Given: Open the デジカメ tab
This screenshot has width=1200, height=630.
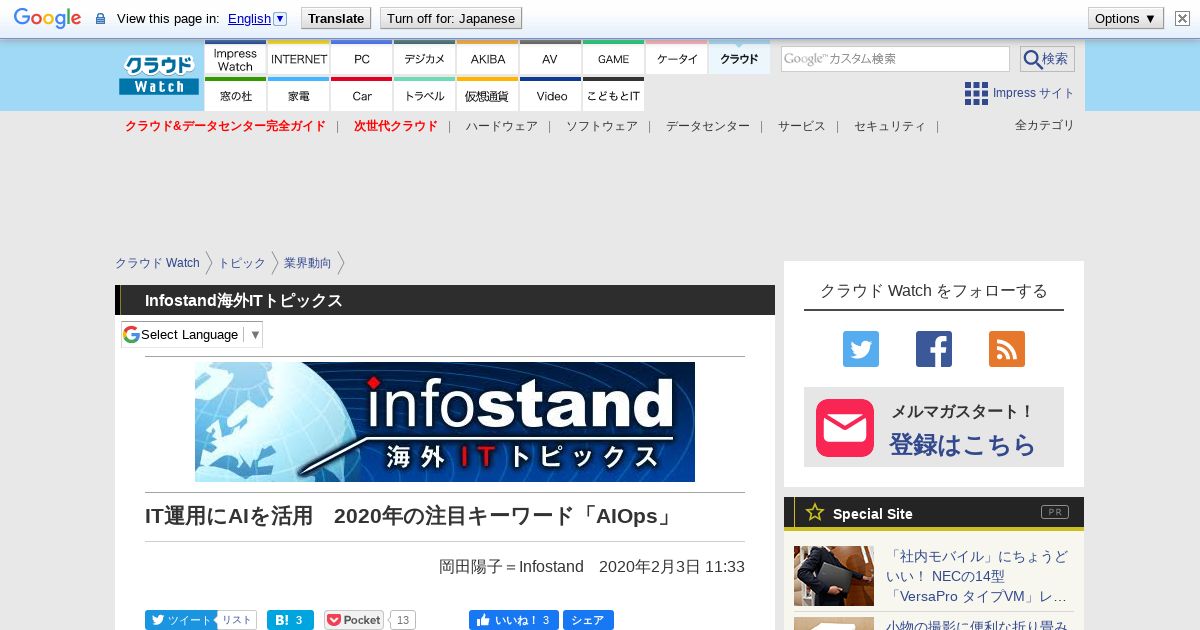Looking at the screenshot, I should click(x=425, y=59).
